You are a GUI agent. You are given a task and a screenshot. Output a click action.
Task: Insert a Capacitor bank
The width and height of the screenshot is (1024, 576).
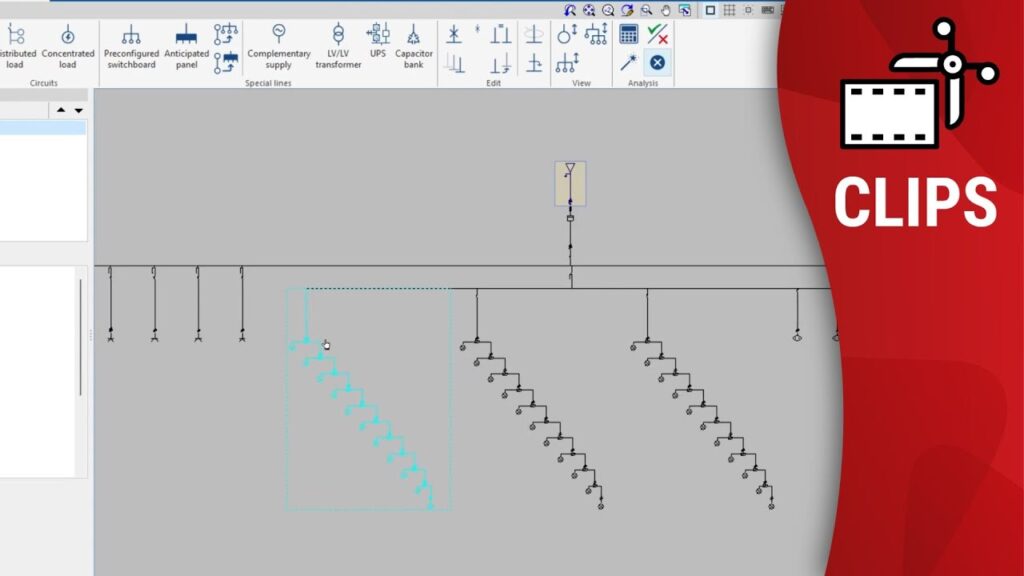[x=413, y=46]
